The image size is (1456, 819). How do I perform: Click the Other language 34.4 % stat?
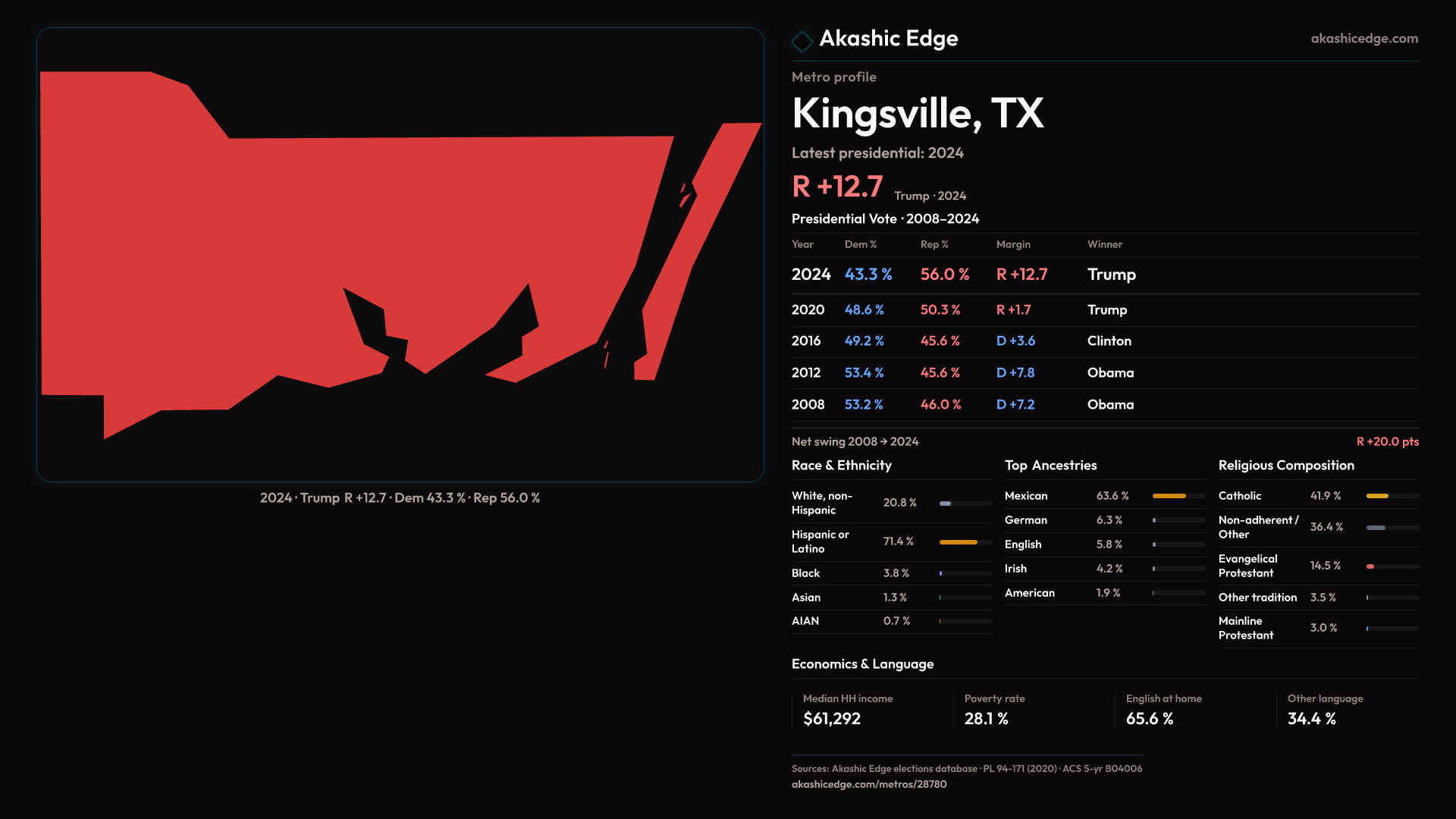coord(1311,719)
